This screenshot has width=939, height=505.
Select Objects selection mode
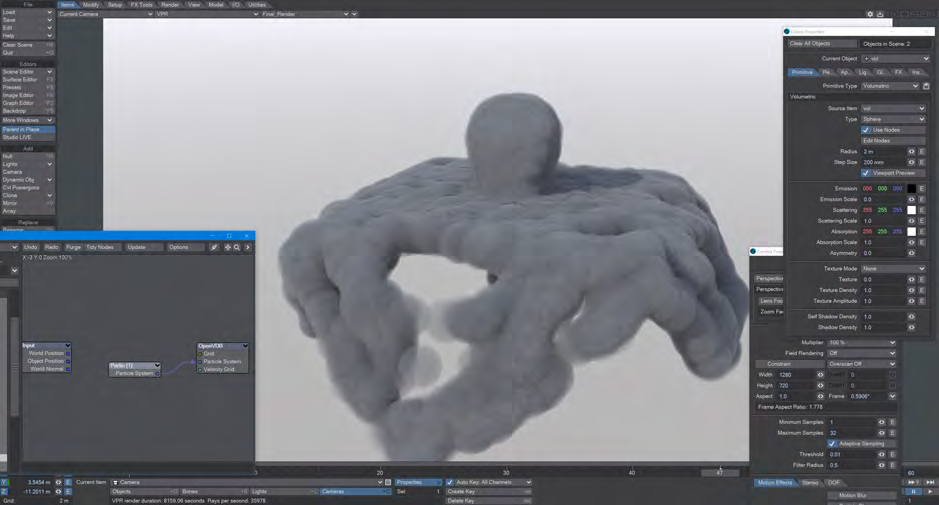144,492
